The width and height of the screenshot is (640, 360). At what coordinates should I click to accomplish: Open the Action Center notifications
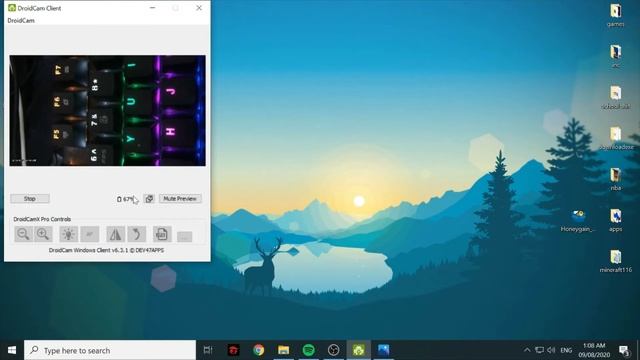(x=624, y=350)
